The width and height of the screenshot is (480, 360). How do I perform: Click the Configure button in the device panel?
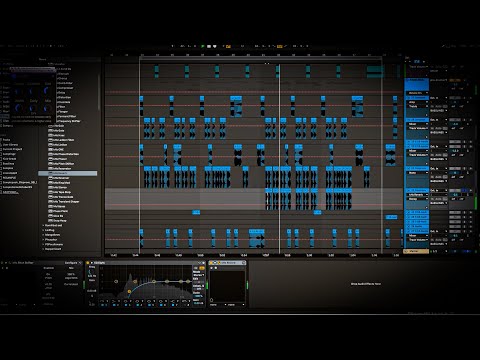click(x=72, y=263)
